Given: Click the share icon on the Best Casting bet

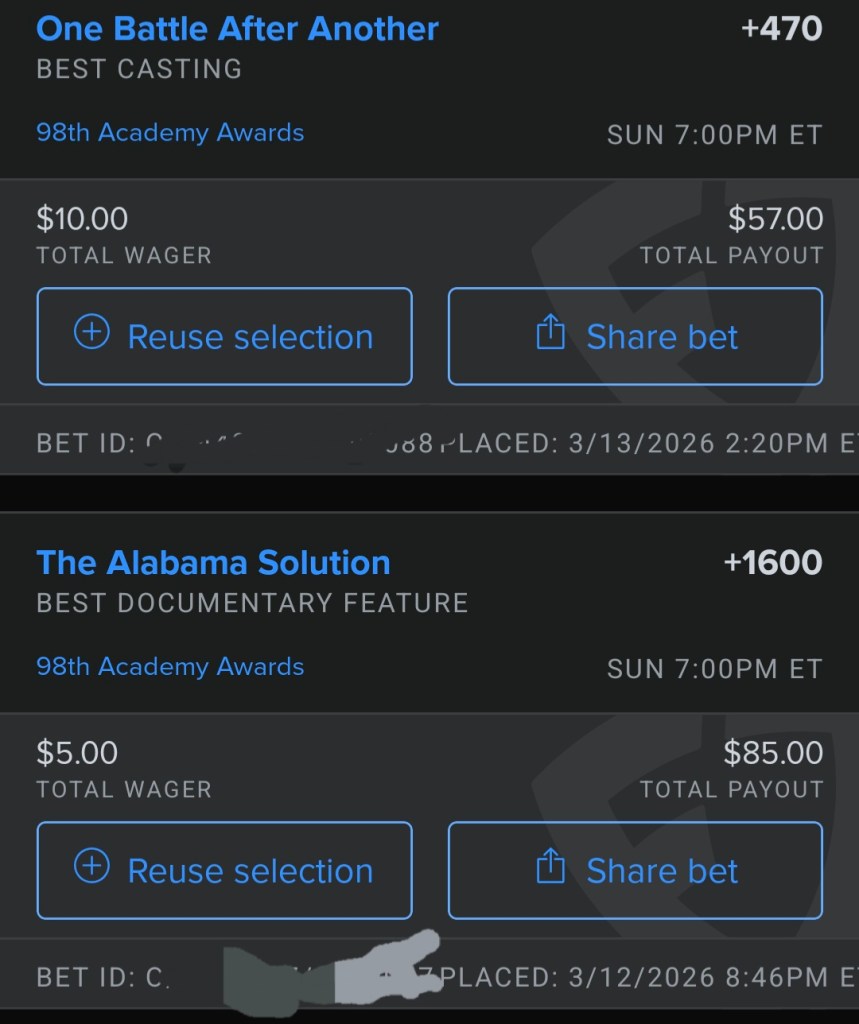Looking at the screenshot, I should [x=551, y=335].
